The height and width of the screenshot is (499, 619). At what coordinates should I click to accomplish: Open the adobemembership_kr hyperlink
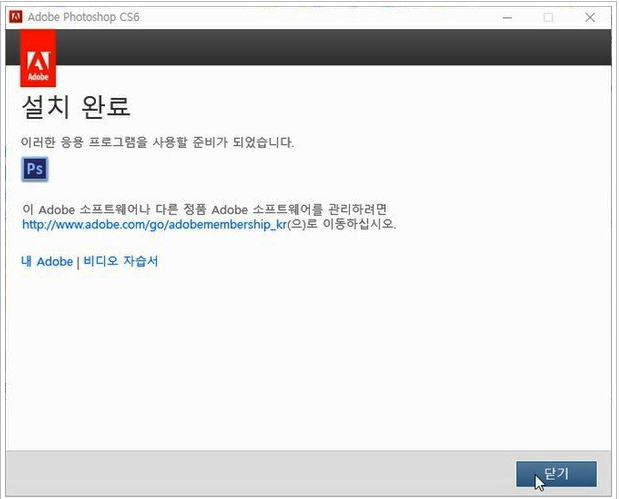pos(154,224)
